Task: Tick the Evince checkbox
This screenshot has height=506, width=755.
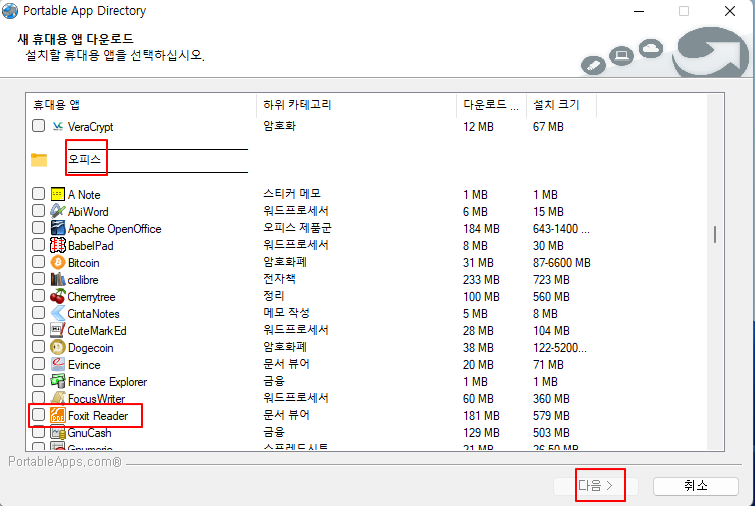Action: 39,363
